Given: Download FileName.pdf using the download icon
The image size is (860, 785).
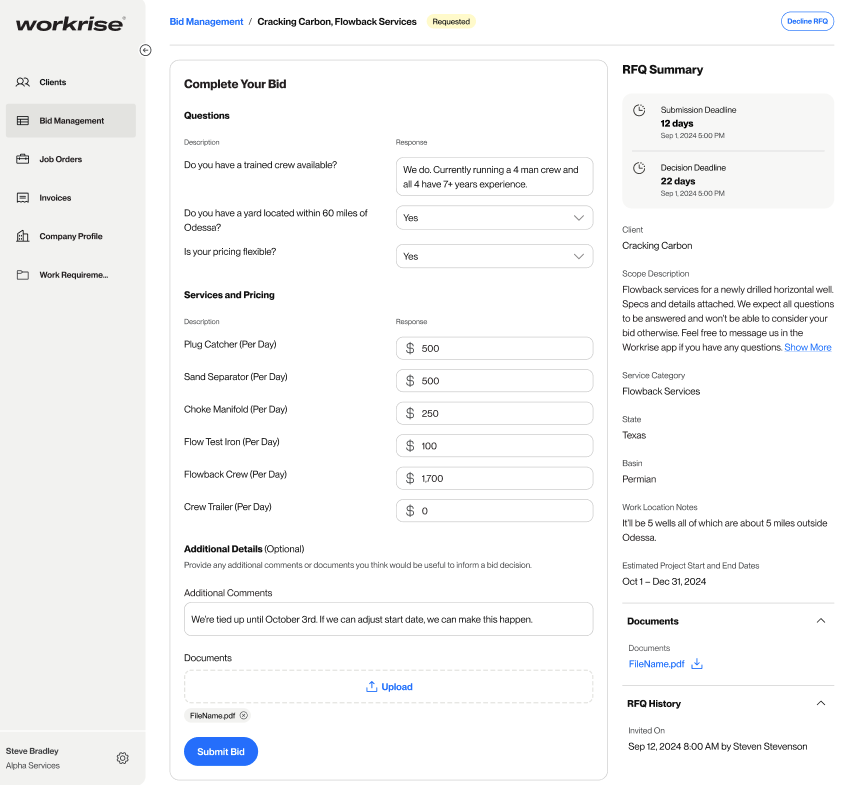Looking at the screenshot, I should pyautogui.click(x=697, y=664).
